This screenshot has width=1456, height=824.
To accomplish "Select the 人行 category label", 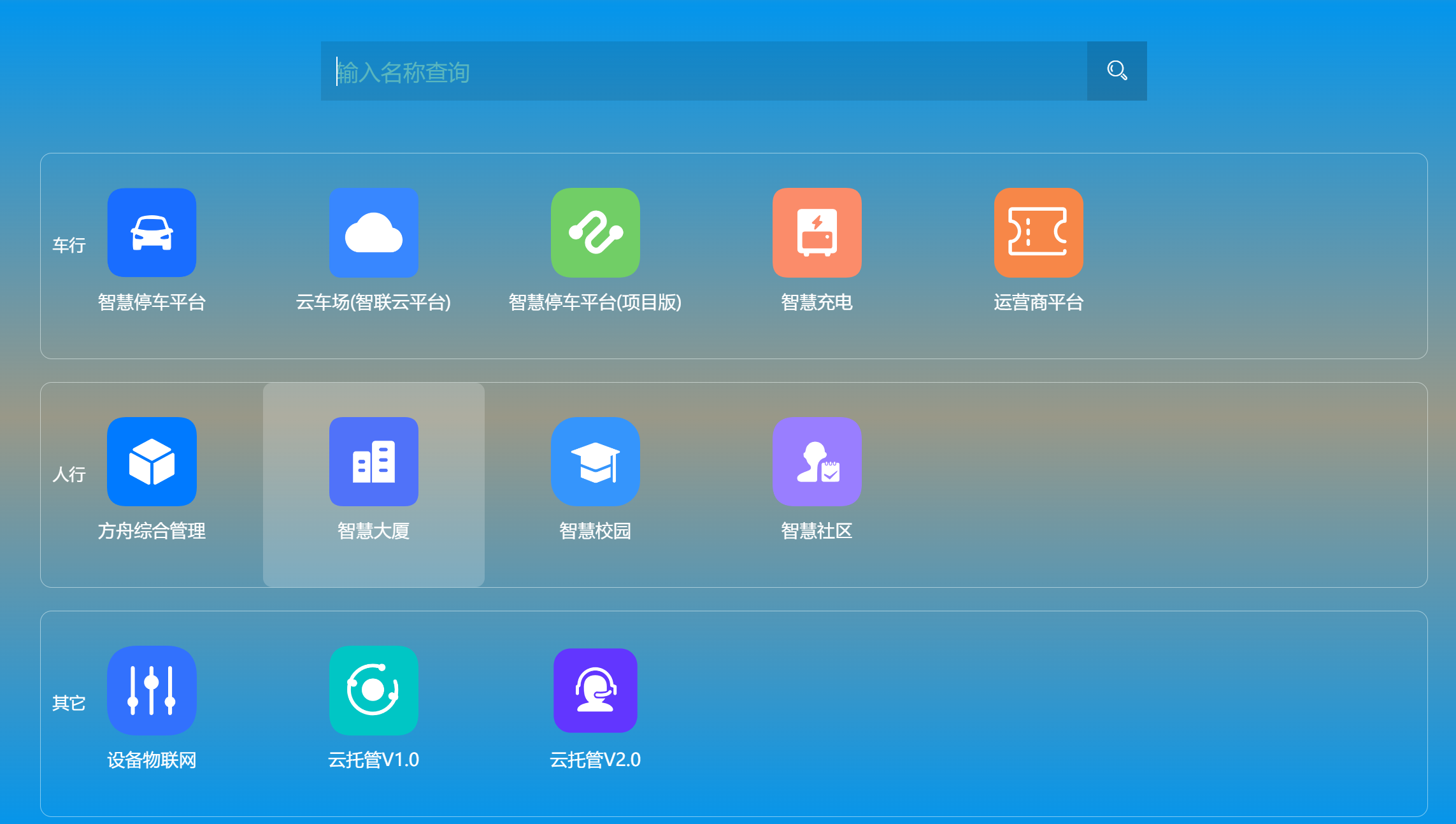I will coord(69,474).
